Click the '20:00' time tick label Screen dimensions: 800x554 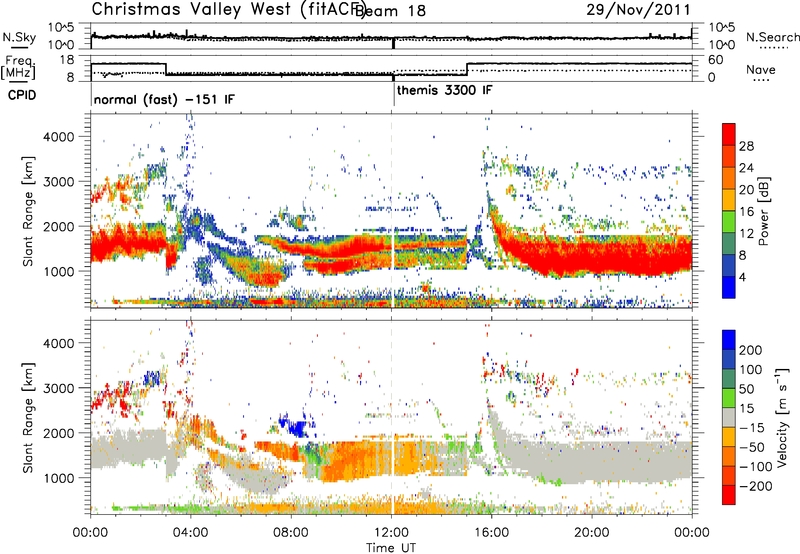[591, 533]
